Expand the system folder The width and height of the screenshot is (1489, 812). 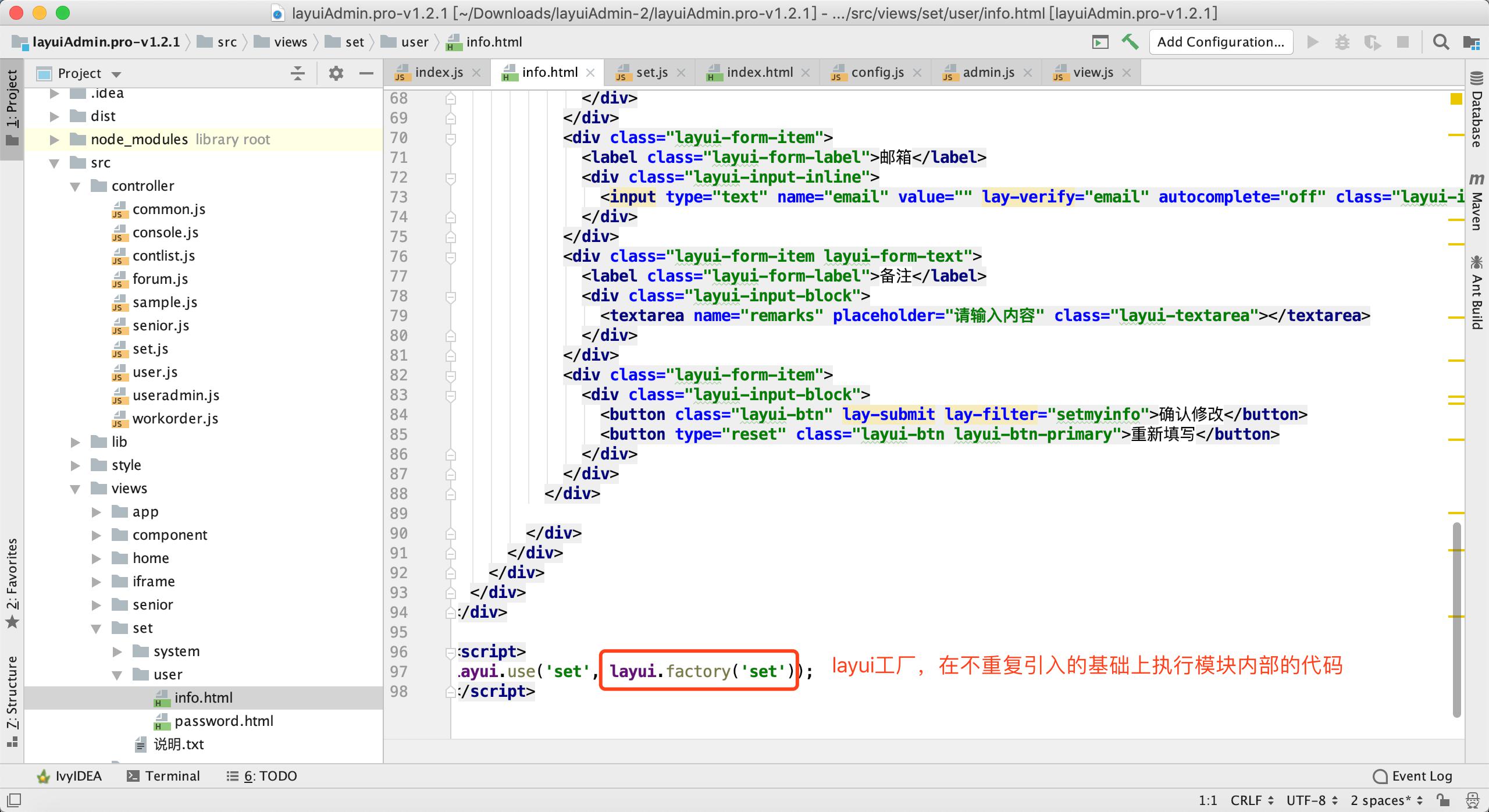(117, 651)
